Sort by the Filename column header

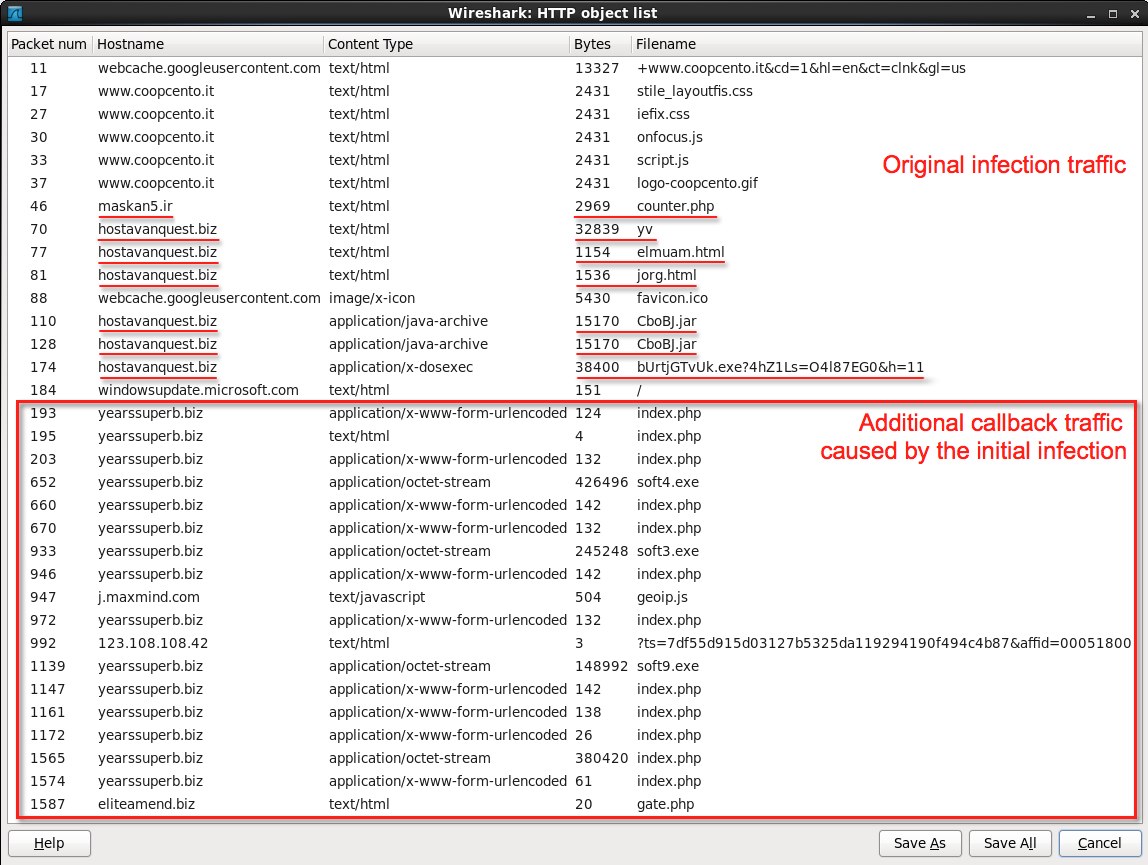[886, 44]
